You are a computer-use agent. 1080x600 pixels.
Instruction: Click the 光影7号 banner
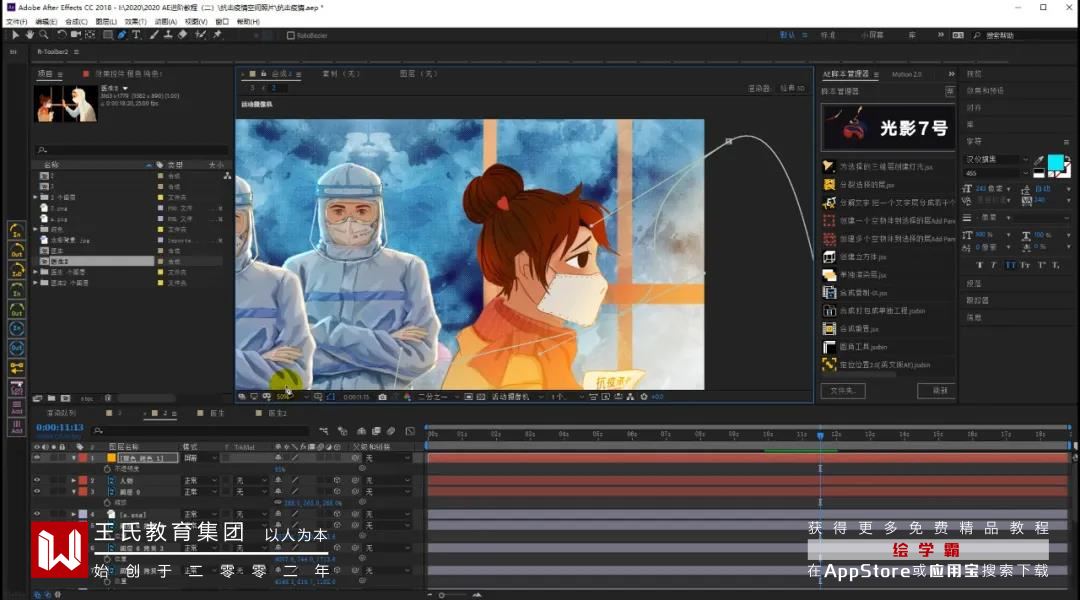[889, 127]
